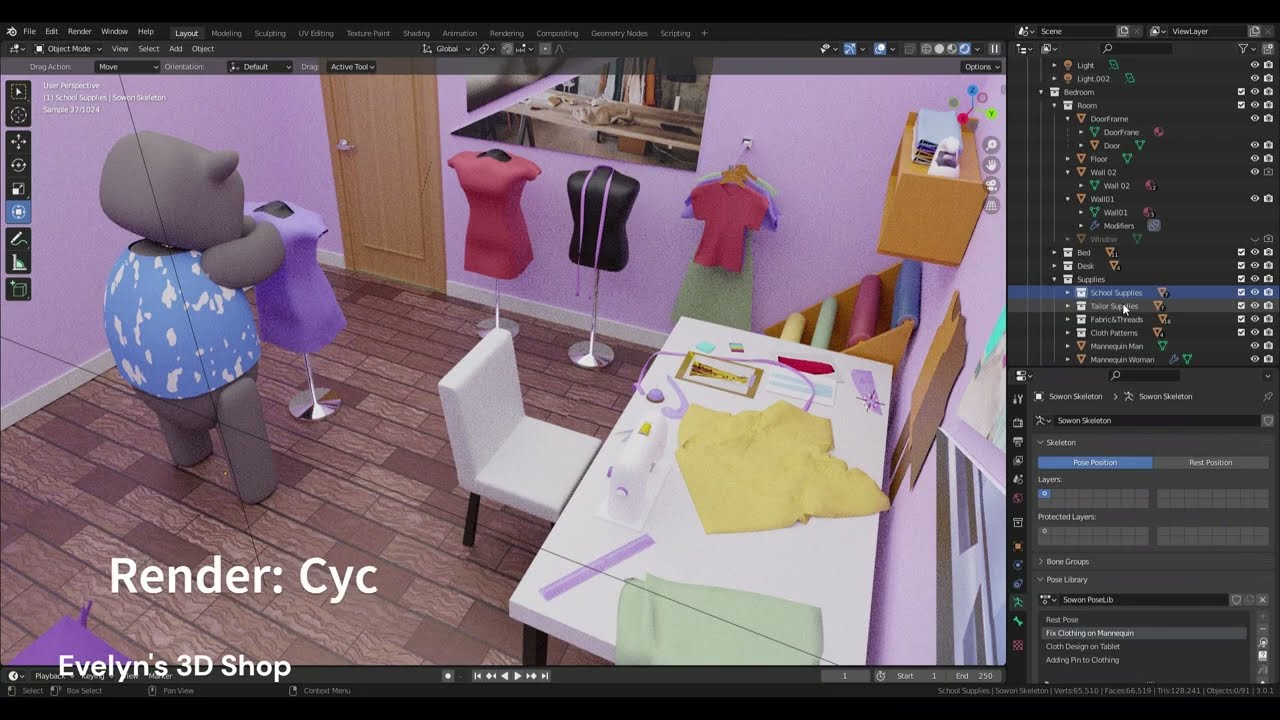The image size is (1280, 720).
Task: Open the Physics properties tab
Action: 1018,565
